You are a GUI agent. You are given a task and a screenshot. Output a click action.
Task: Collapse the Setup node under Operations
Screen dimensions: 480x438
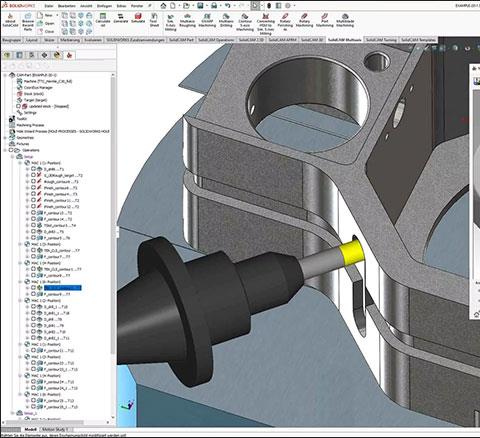13,156
